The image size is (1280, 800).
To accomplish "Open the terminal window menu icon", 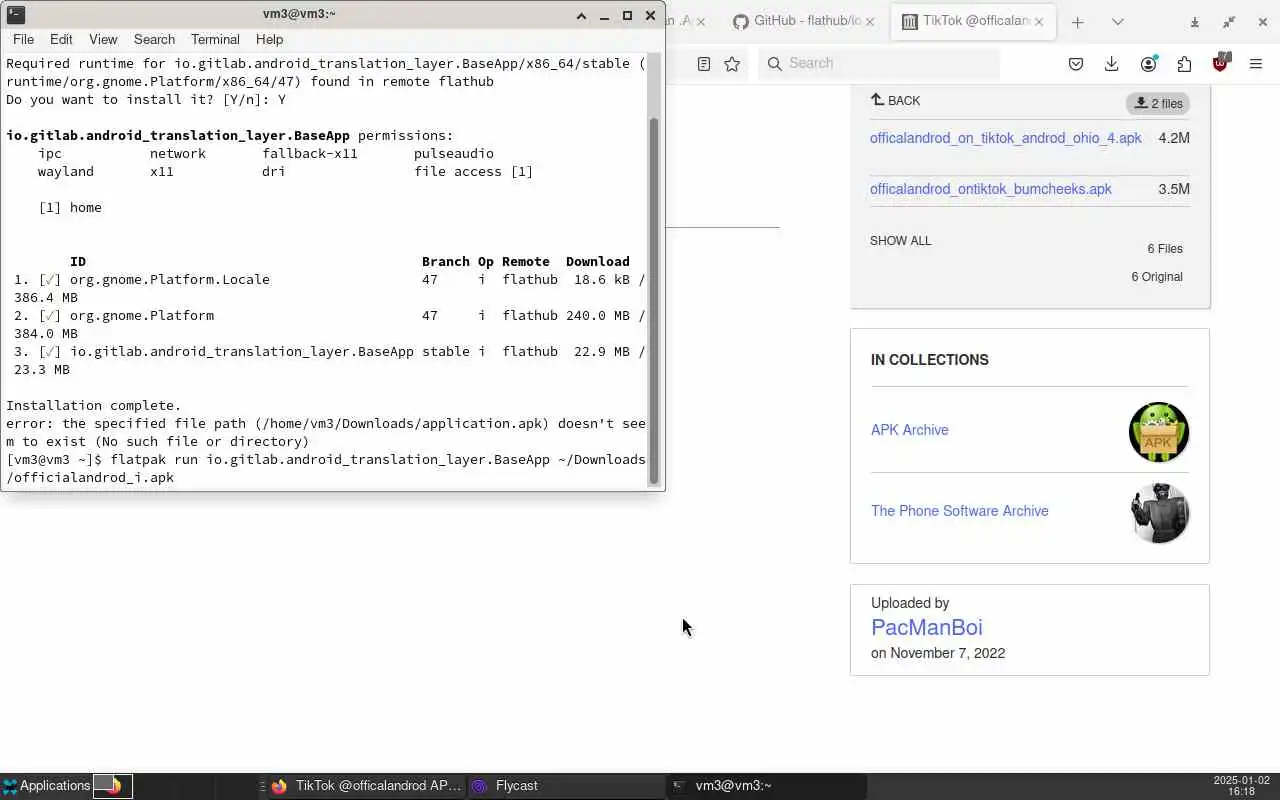I will 15,15.
